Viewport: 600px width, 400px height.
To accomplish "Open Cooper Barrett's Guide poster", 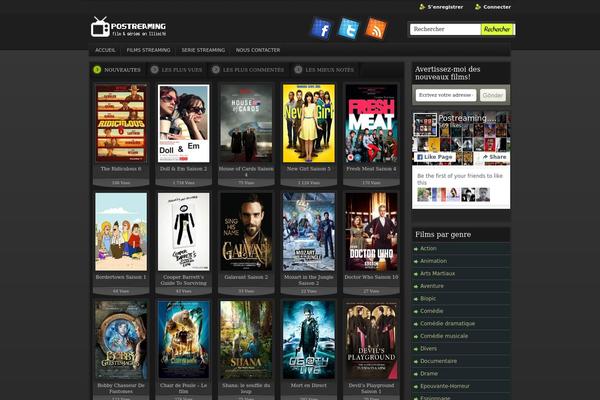I will [x=184, y=232].
